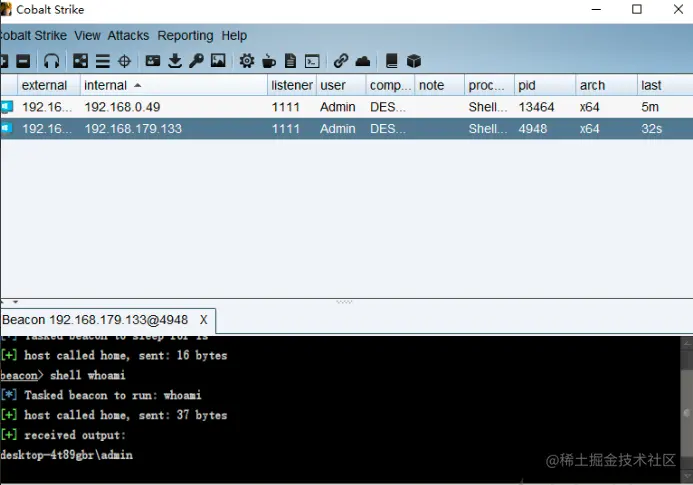693x485 pixels.
Task: Click the Java Signed Applet coffee icon
Action: coord(269,61)
